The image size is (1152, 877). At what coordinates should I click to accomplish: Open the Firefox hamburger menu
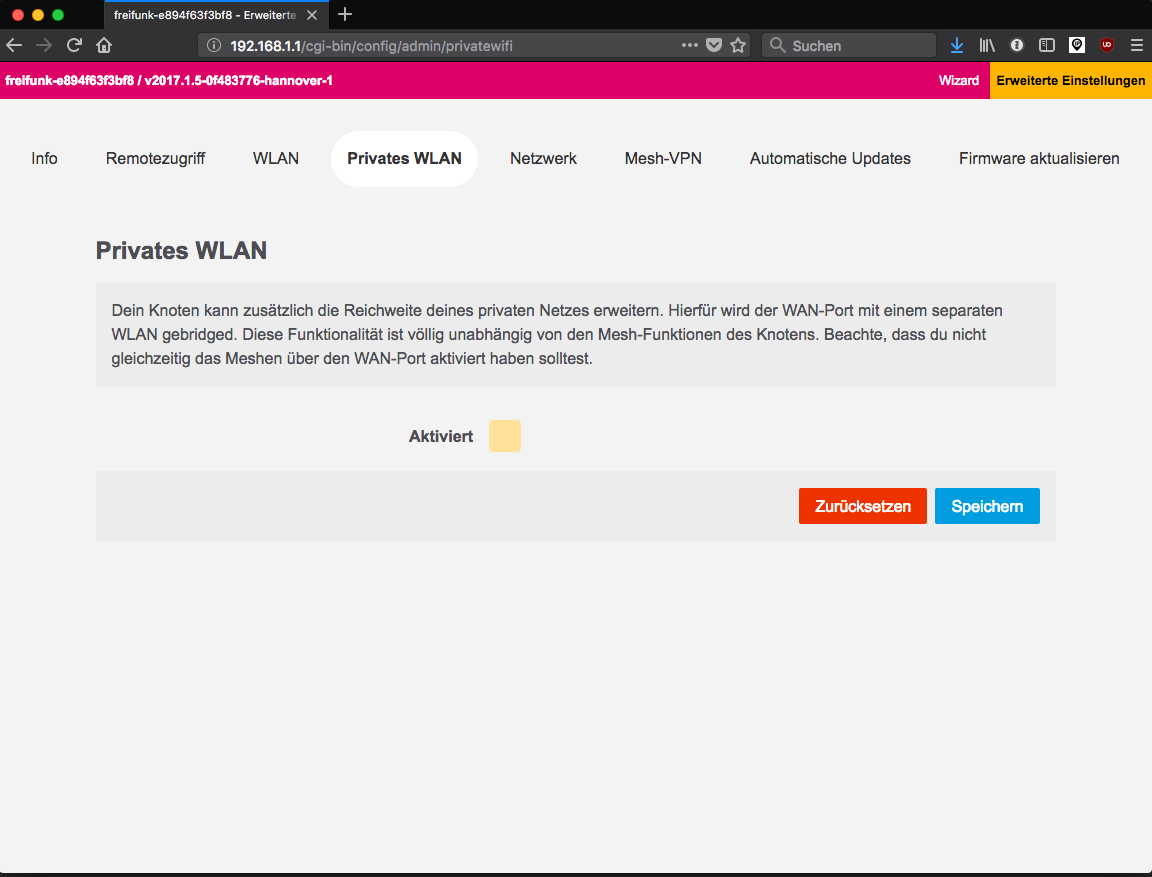pyautogui.click(x=1136, y=45)
